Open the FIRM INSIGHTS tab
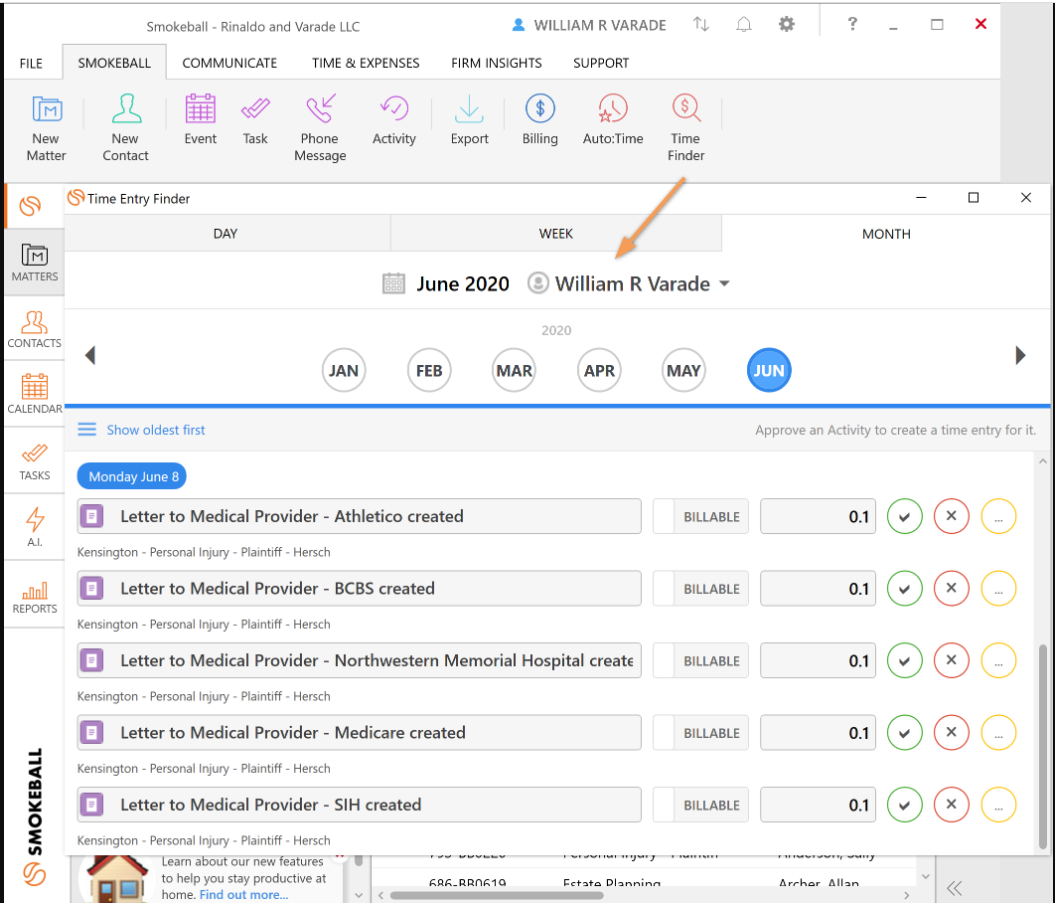 pyautogui.click(x=496, y=63)
